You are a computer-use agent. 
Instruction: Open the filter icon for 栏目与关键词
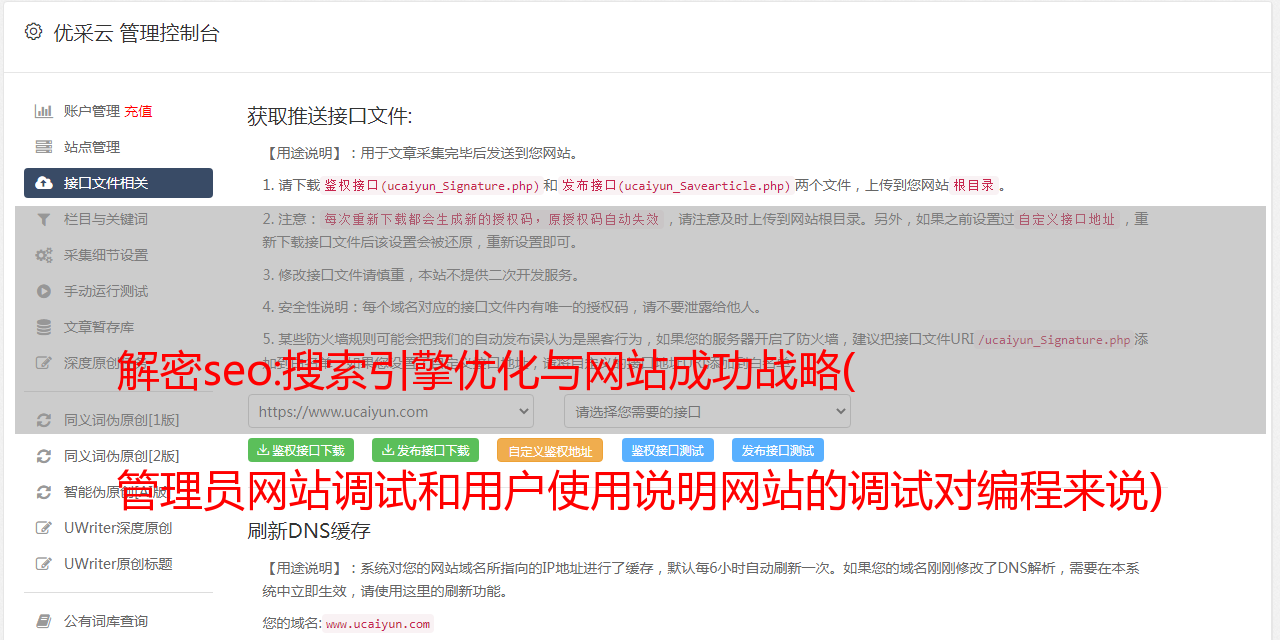(x=44, y=219)
